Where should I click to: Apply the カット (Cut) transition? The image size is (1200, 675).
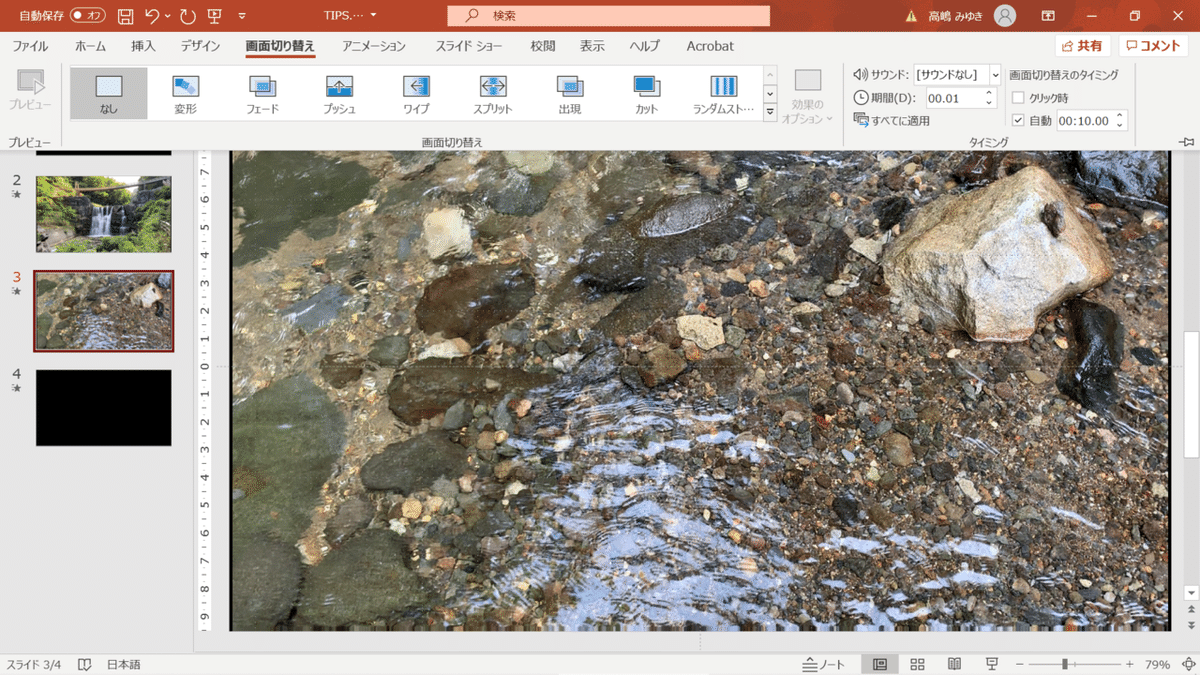click(x=646, y=93)
